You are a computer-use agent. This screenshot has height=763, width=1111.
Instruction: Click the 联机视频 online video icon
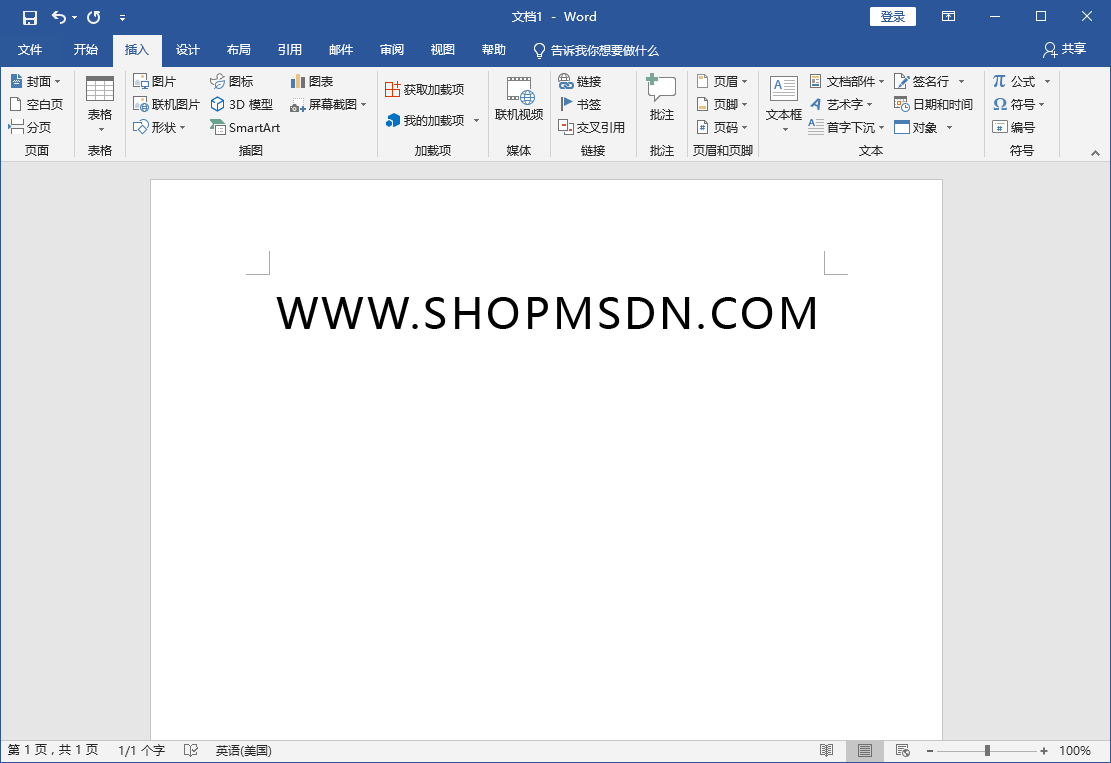(x=519, y=101)
